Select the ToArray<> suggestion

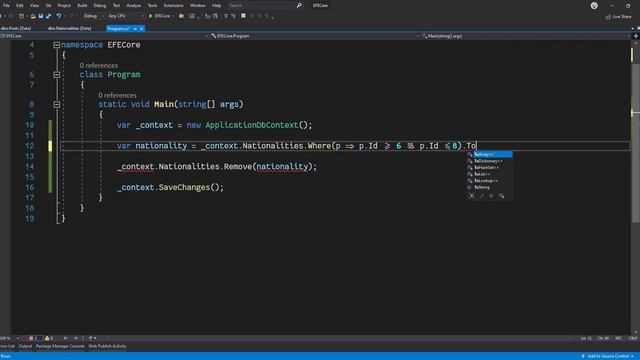tap(489, 154)
